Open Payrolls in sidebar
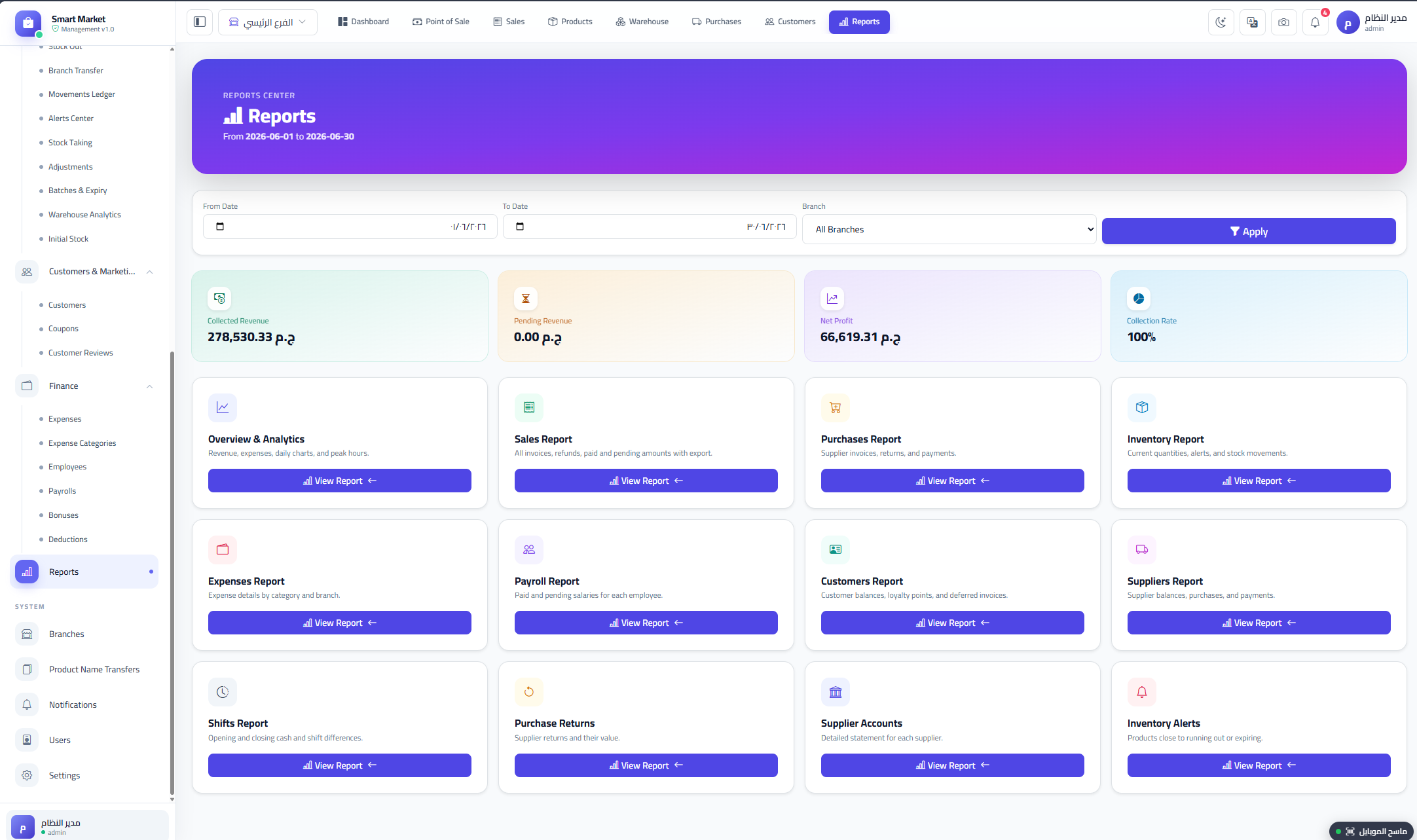The image size is (1417, 840). [x=62, y=491]
